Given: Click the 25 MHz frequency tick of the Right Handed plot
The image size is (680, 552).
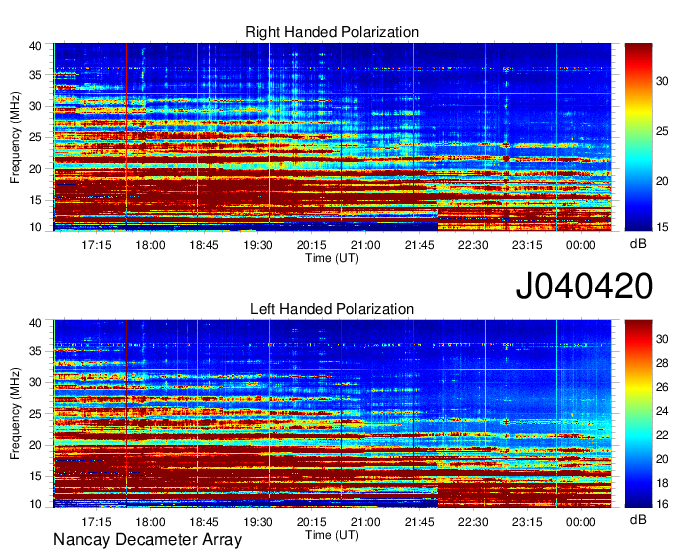Looking at the screenshot, I should [x=36, y=137].
